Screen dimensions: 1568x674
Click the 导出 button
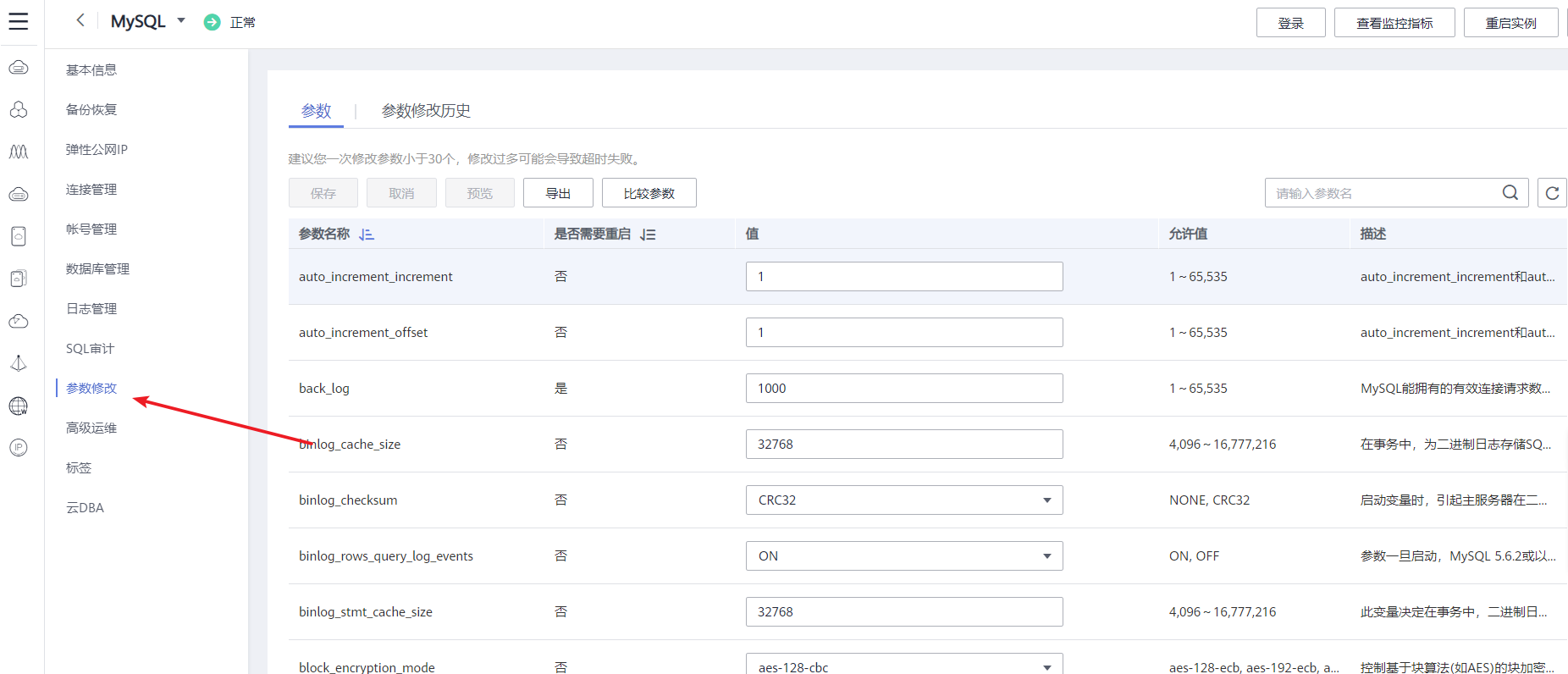[x=558, y=193]
